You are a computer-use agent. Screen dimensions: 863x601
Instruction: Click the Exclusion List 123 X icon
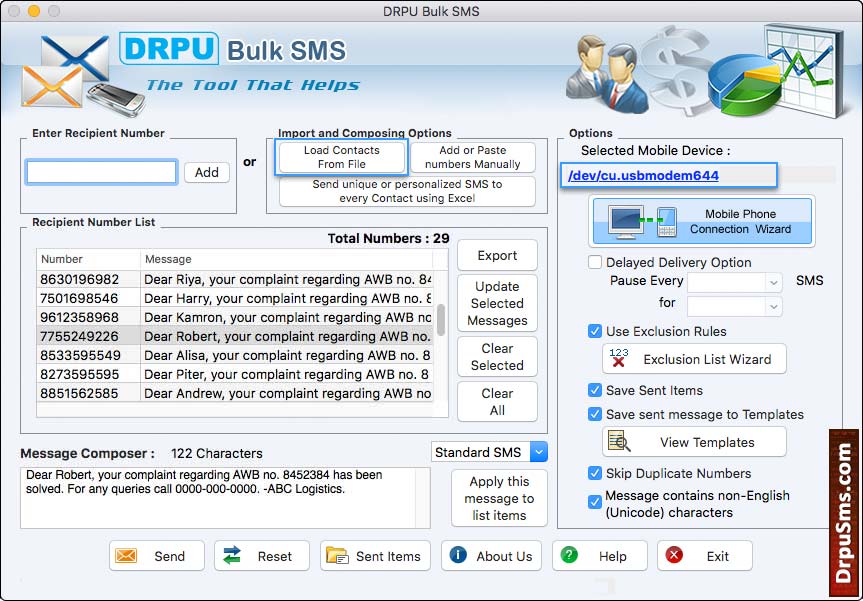[x=619, y=358]
